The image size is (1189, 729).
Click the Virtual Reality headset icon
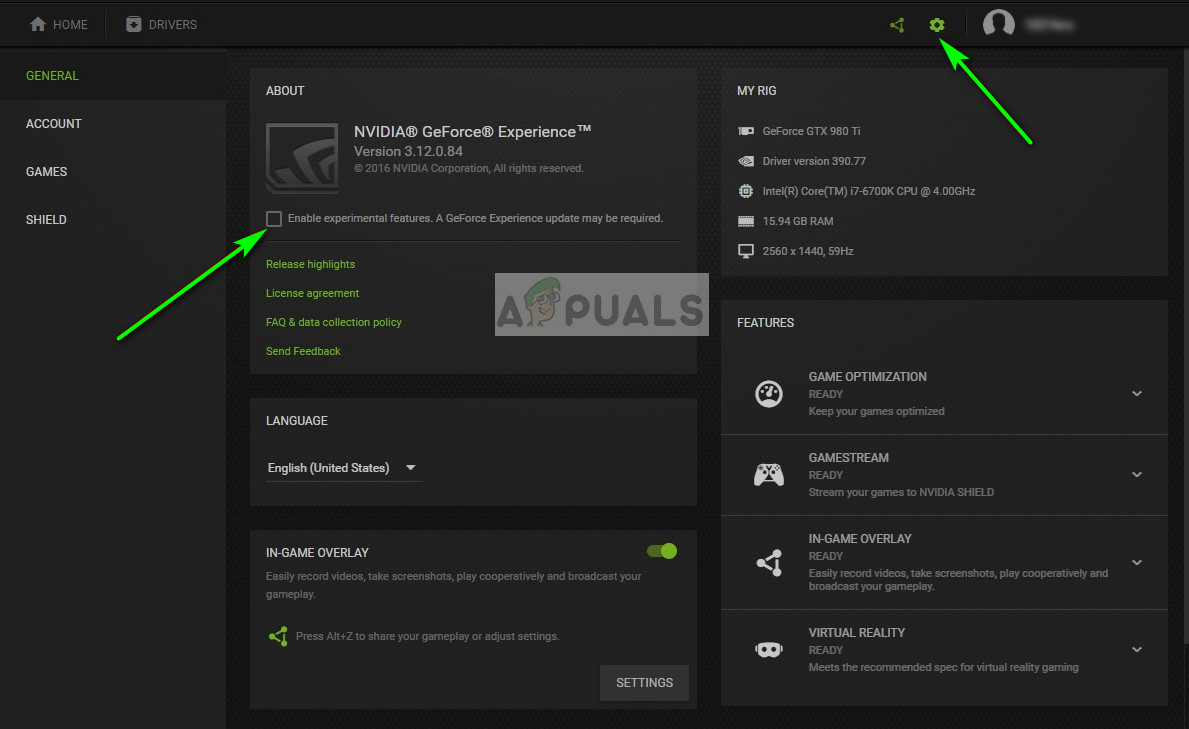tap(769, 650)
